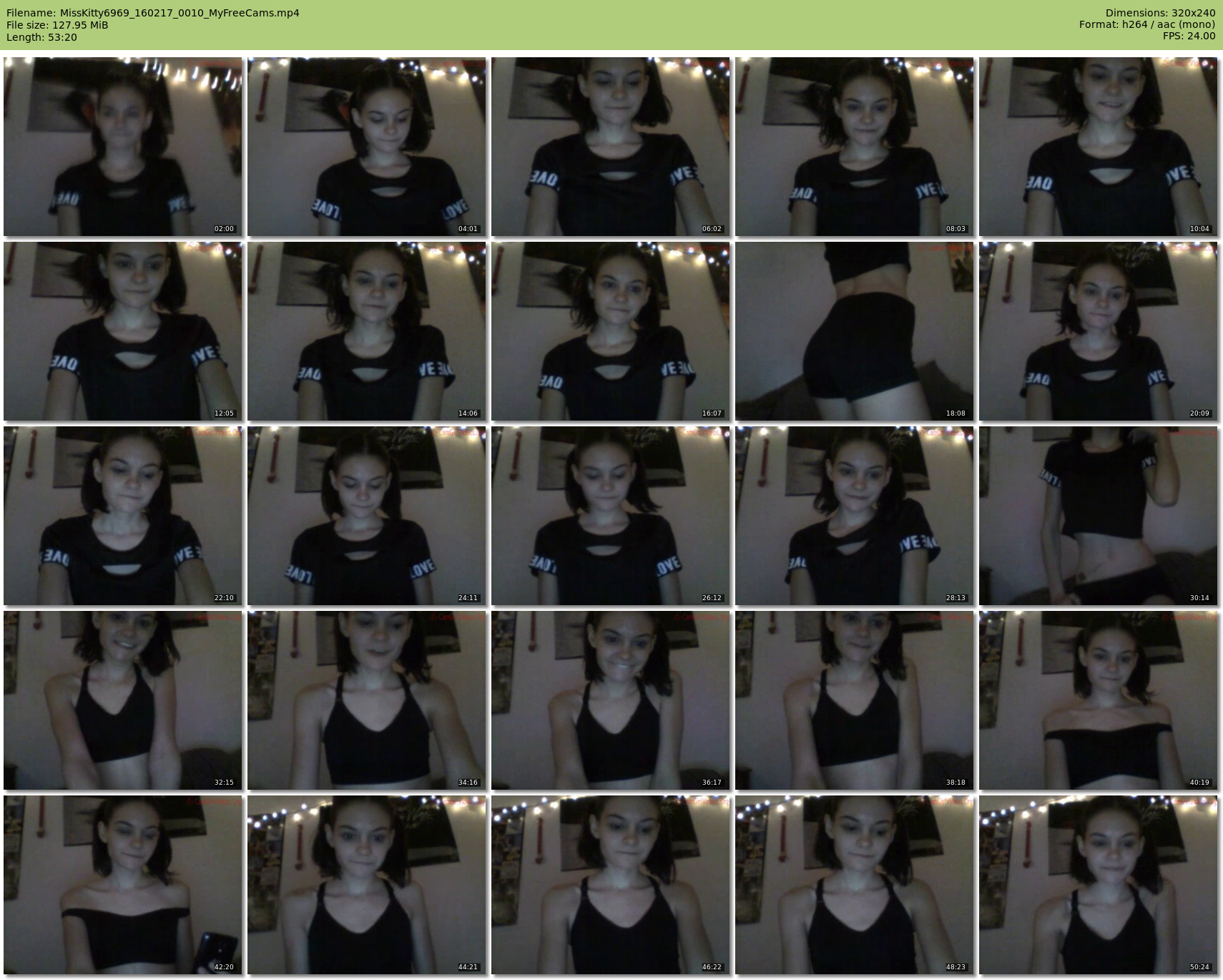
Task: Select the thumbnail at 42:20
Action: (123, 885)
